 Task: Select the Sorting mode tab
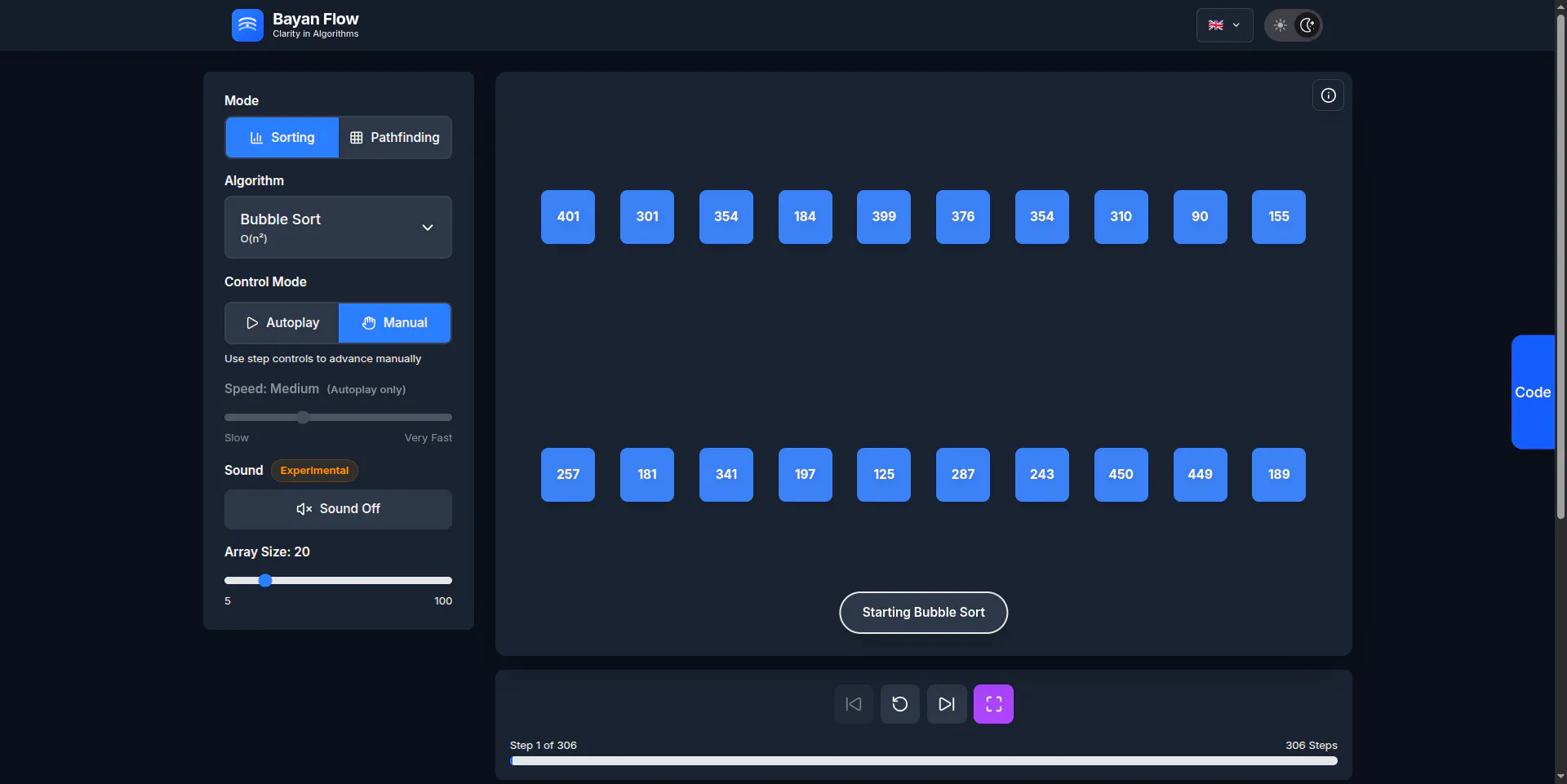[x=282, y=137]
